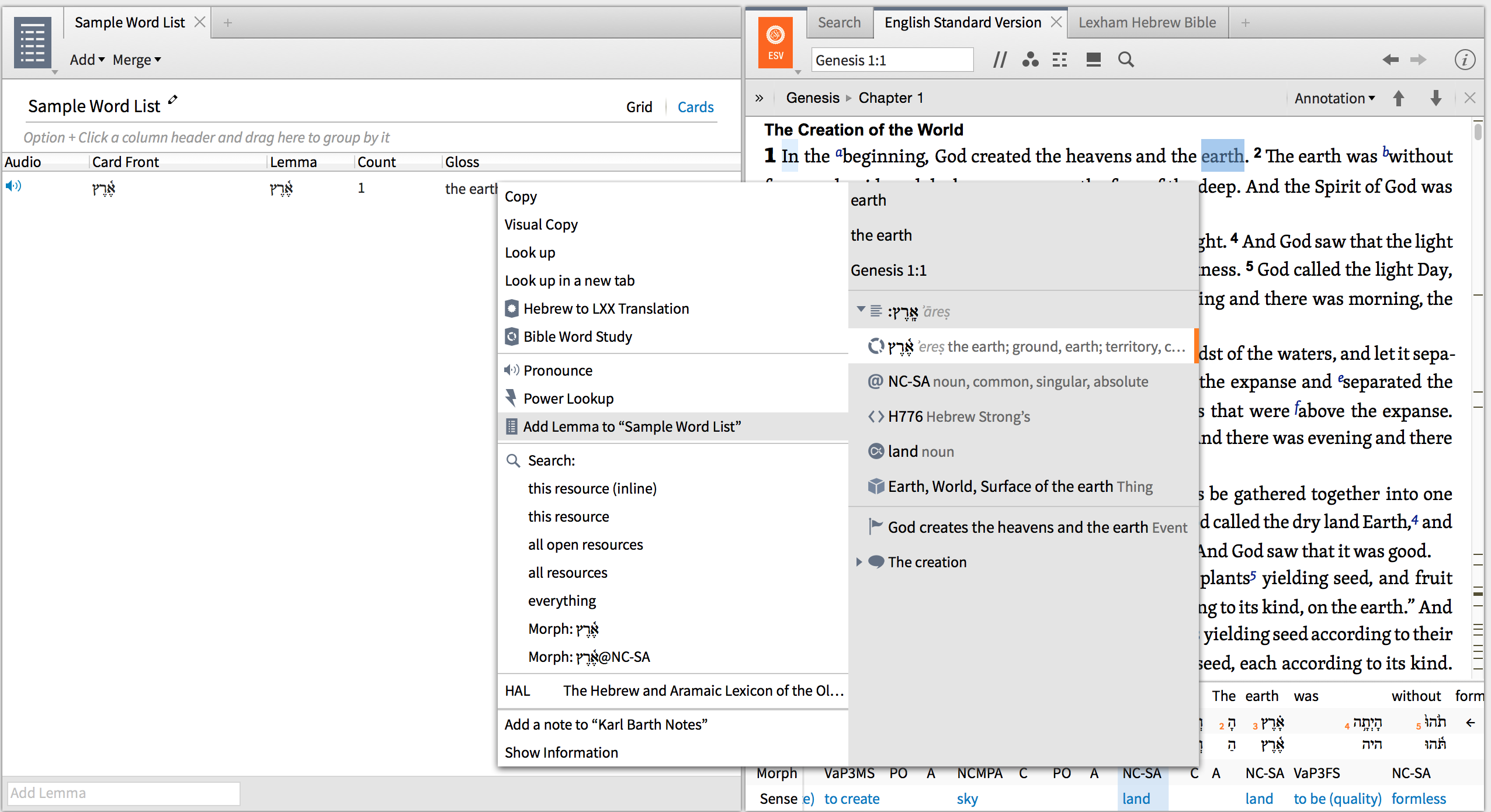Switch to the Lexham Hebrew Bible tab
The image size is (1491, 812).
[1147, 22]
